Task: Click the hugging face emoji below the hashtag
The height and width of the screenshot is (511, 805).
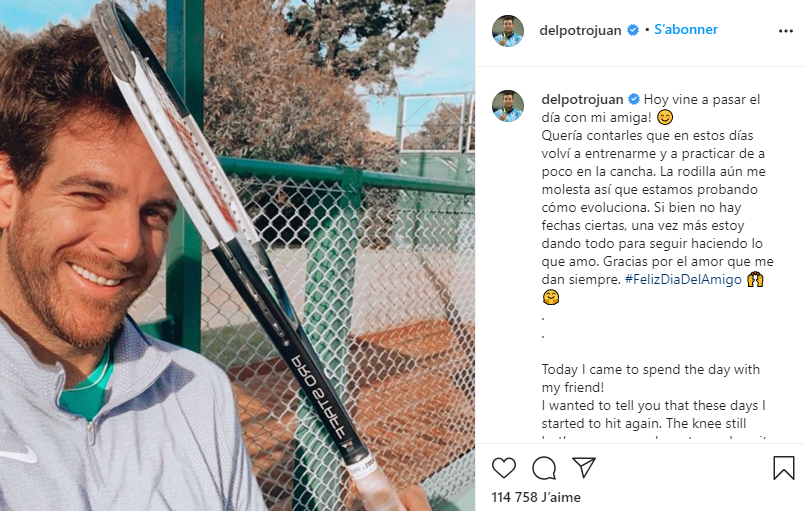Action: pyautogui.click(x=550, y=297)
